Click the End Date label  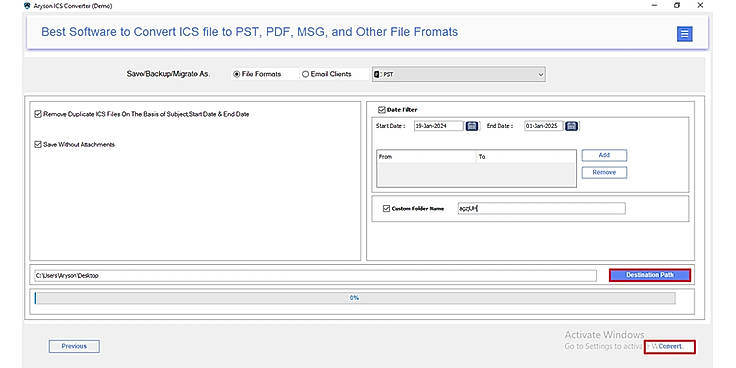pyautogui.click(x=499, y=126)
